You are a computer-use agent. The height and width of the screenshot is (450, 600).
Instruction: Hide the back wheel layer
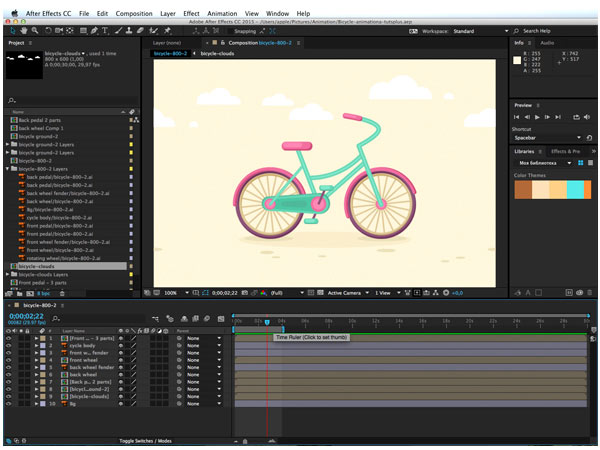pos(8,375)
